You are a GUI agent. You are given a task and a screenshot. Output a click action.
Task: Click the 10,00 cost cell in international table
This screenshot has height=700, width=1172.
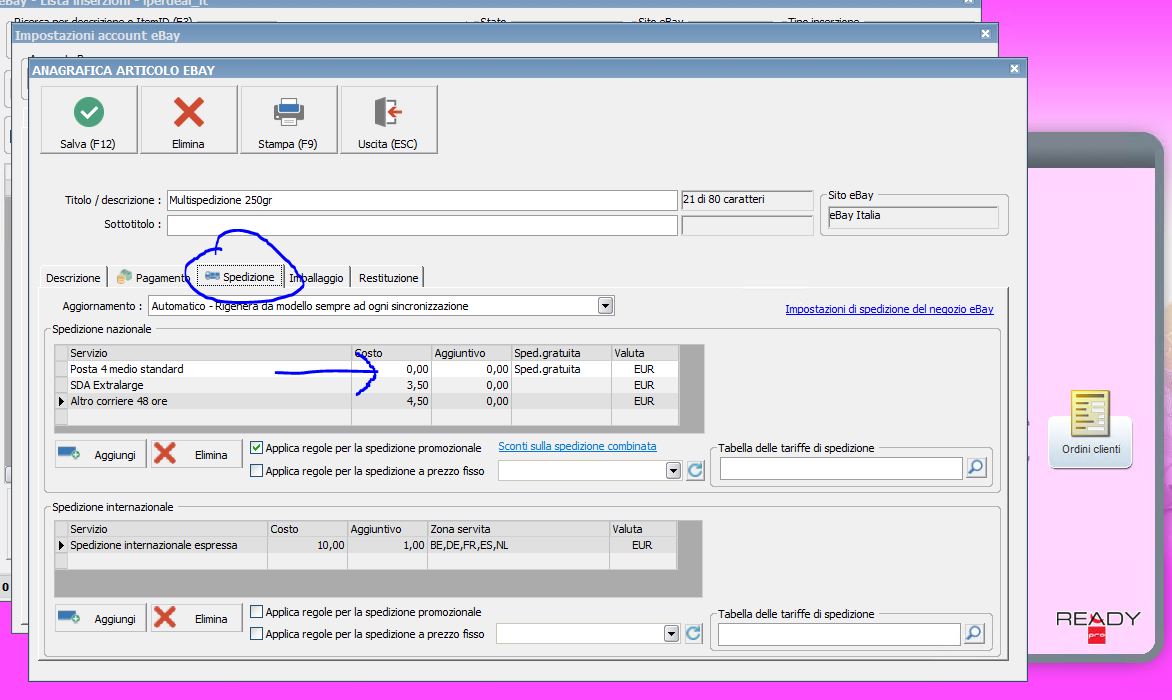pos(307,545)
